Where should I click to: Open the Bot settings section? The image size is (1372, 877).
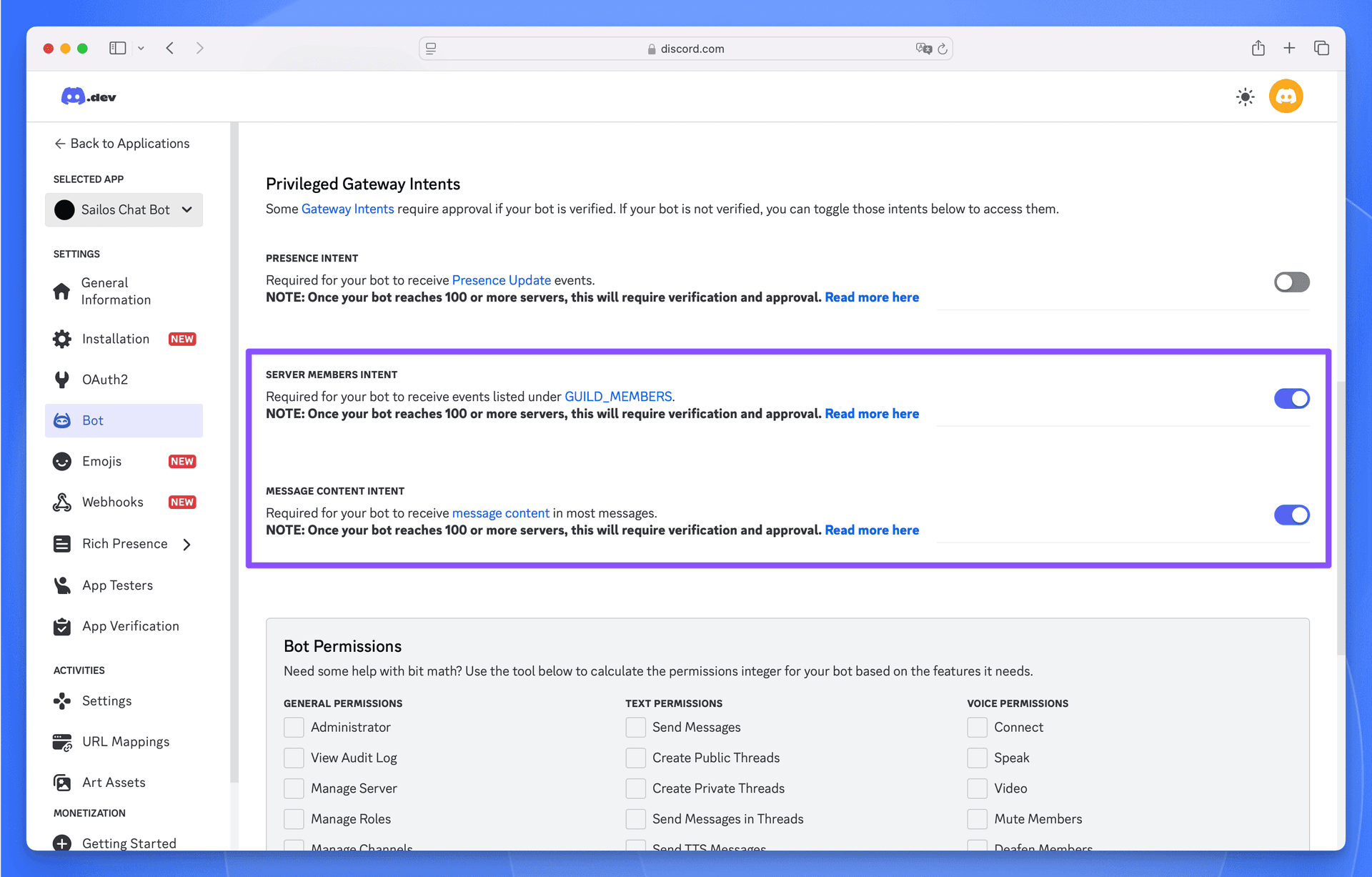coord(93,420)
